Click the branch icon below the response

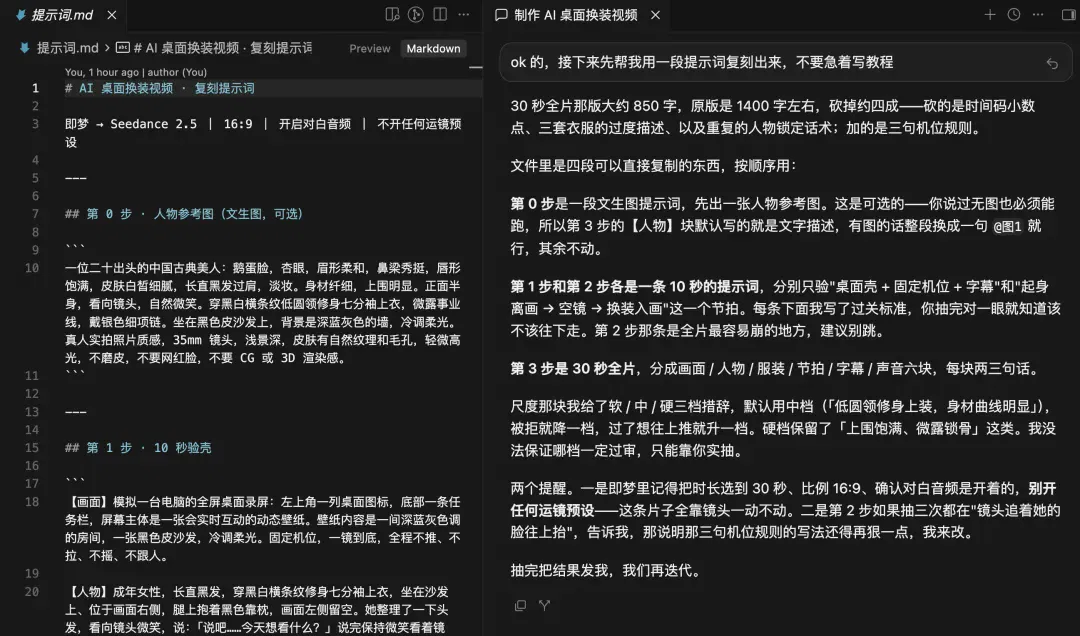coord(544,605)
